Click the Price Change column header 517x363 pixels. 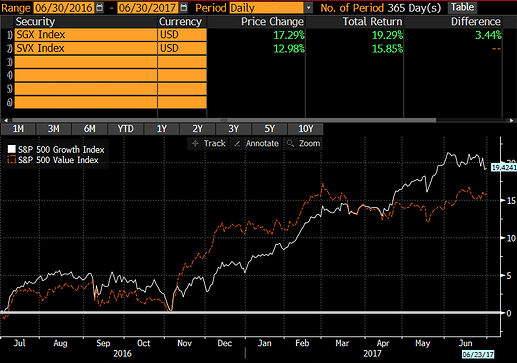(272, 22)
